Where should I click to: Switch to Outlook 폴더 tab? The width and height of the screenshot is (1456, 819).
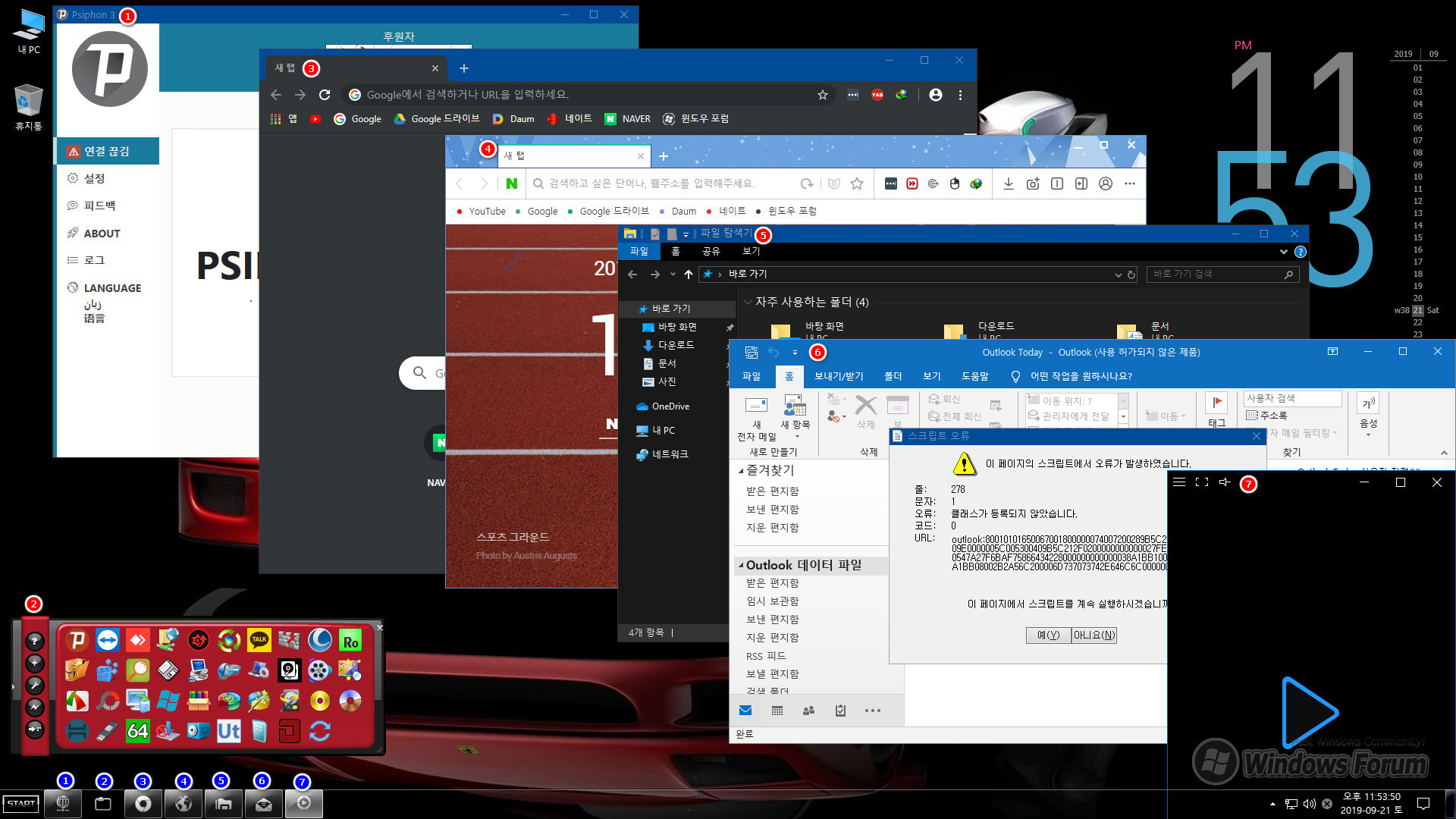pos(893,376)
